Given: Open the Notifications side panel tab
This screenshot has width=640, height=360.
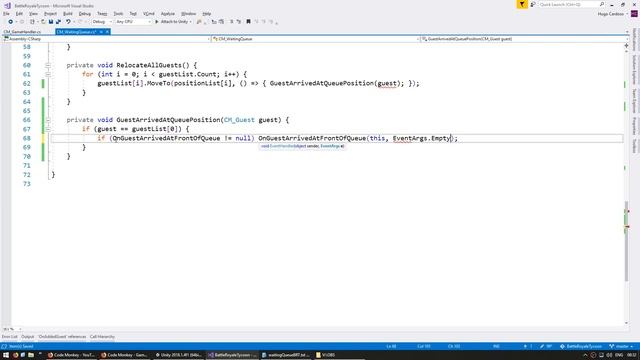Looking at the screenshot, I should (x=635, y=40).
